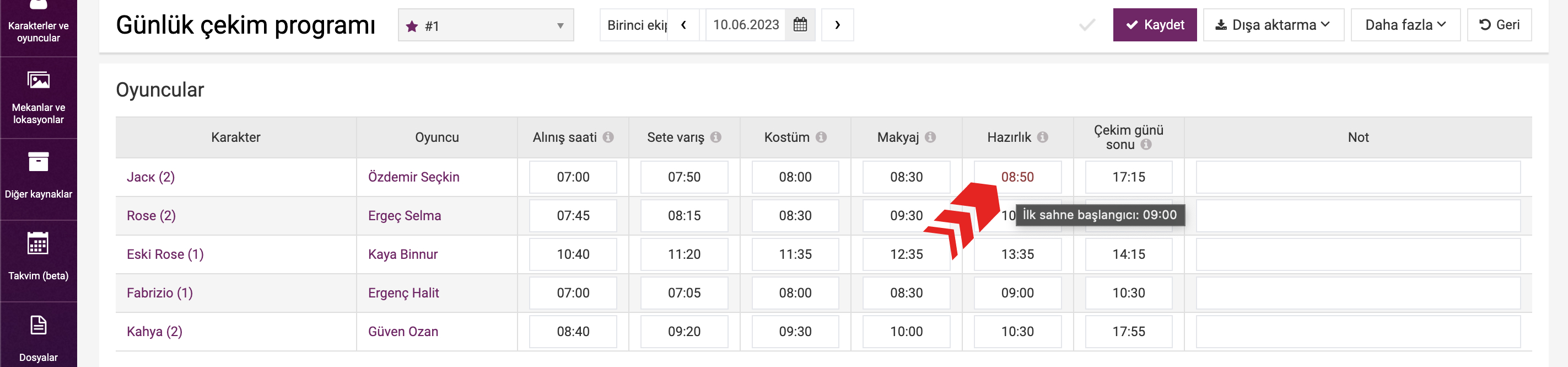Click the Not field for Jack
The image size is (1568, 367).
(x=1357, y=177)
